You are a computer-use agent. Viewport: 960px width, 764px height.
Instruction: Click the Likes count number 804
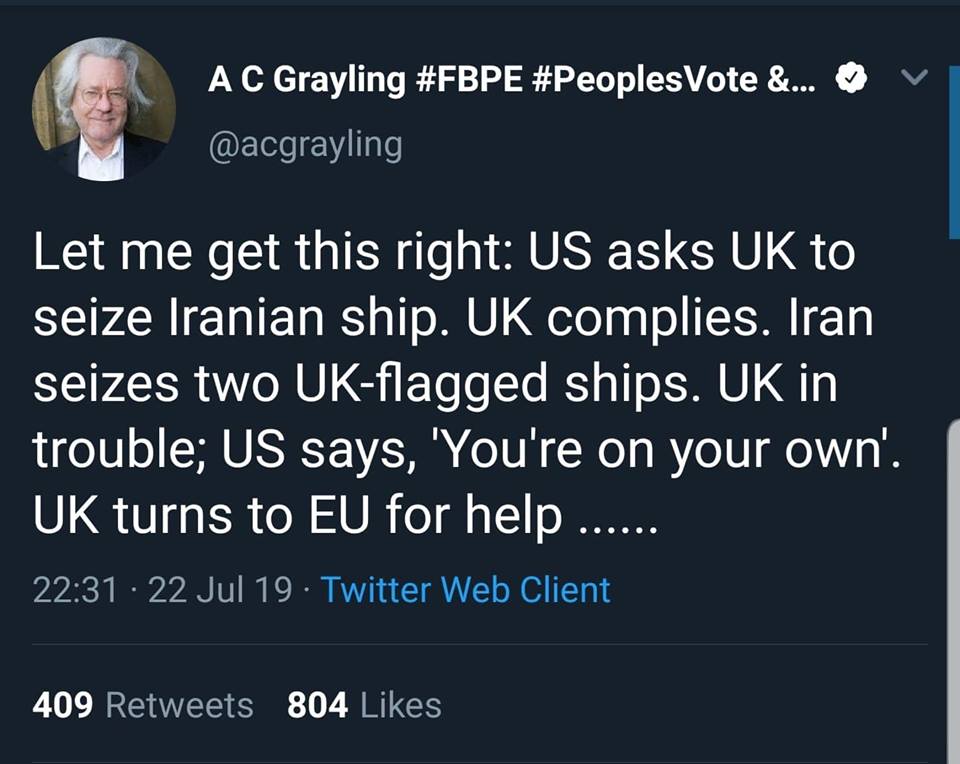(317, 705)
